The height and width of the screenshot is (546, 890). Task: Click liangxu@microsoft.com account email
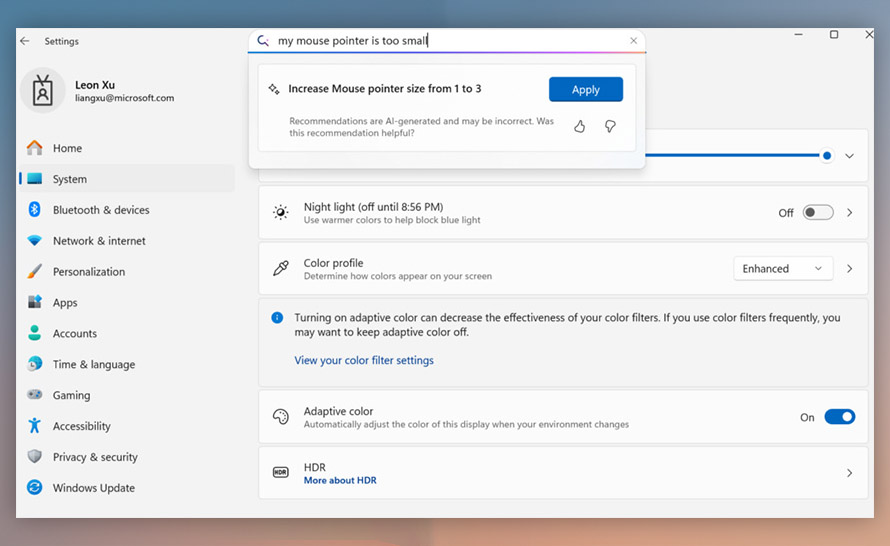point(124,98)
